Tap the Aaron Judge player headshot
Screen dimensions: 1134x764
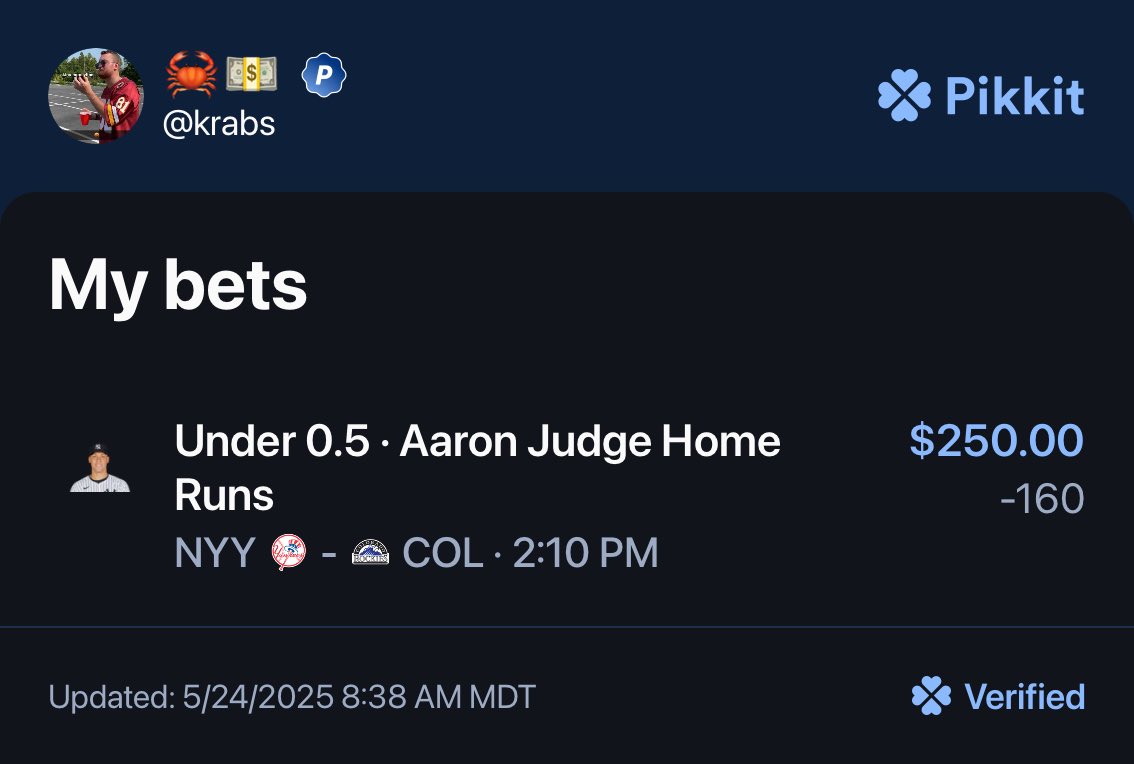click(100, 468)
